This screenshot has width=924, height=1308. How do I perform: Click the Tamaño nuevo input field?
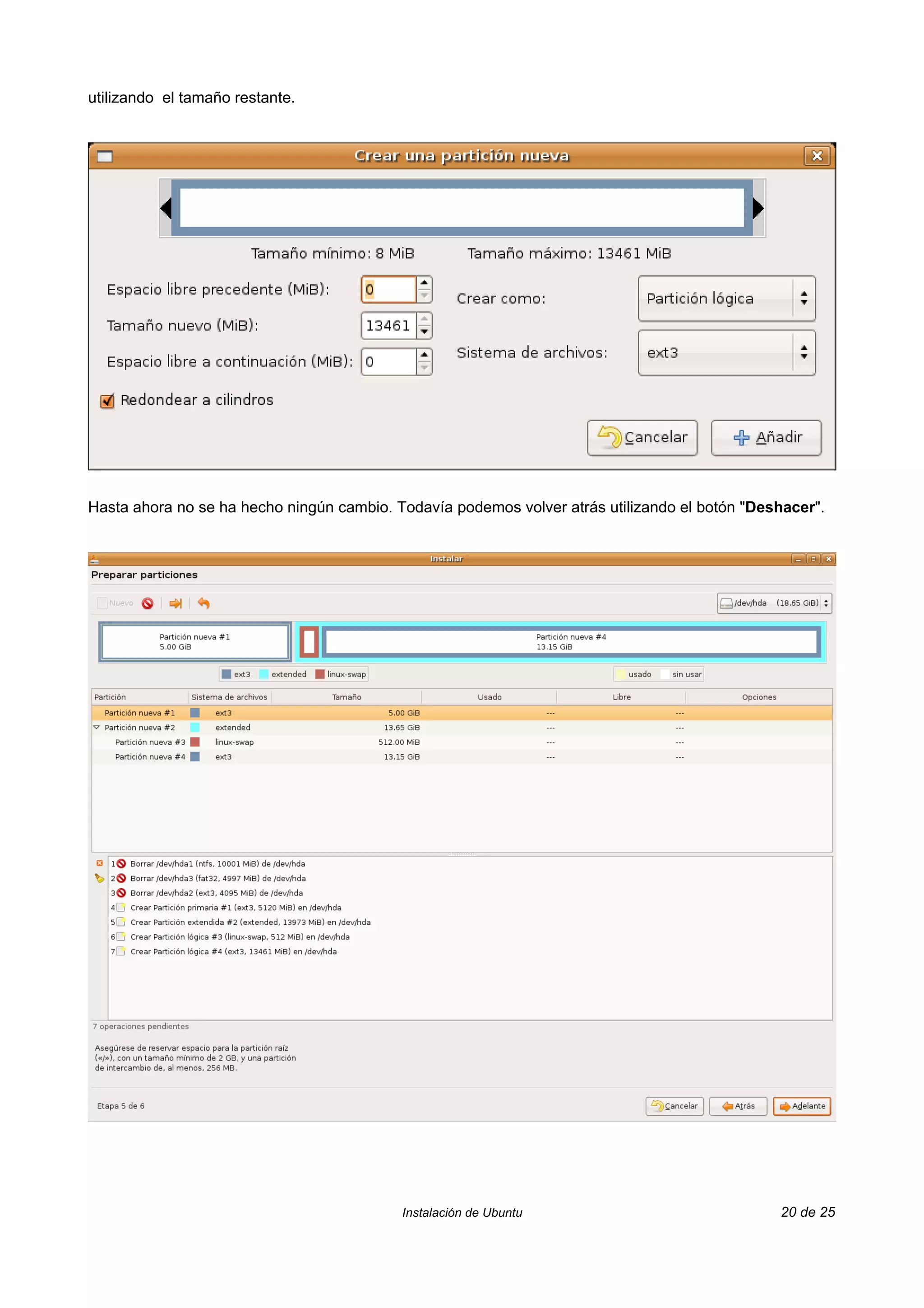(388, 325)
